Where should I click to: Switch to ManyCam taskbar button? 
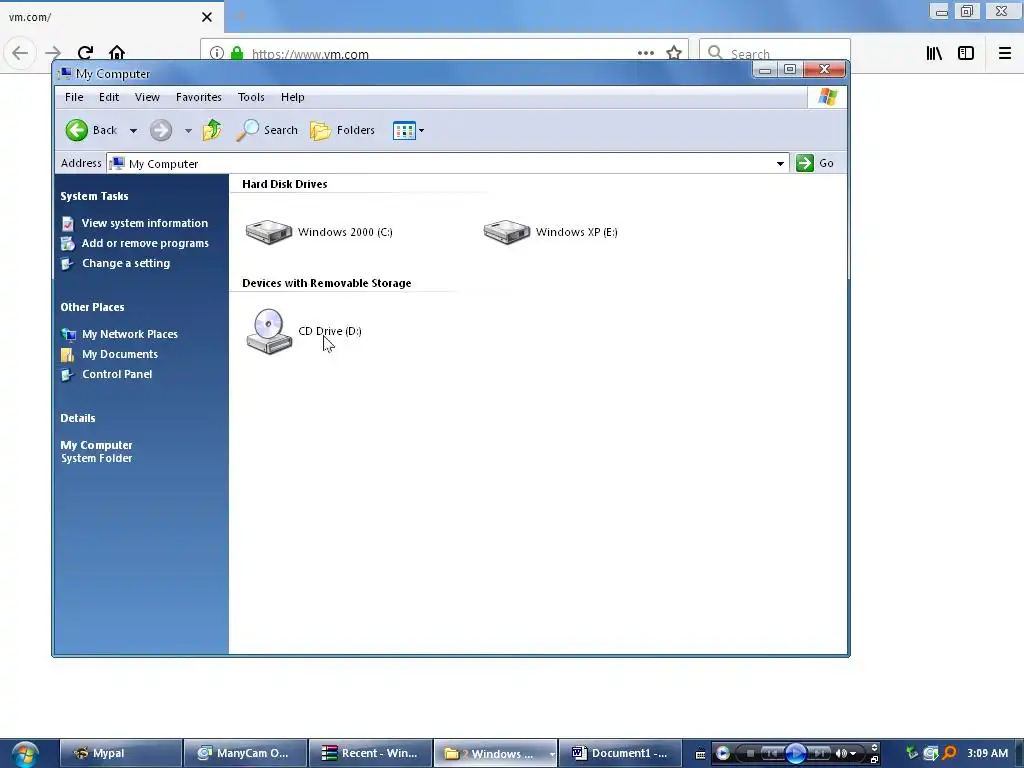point(246,753)
